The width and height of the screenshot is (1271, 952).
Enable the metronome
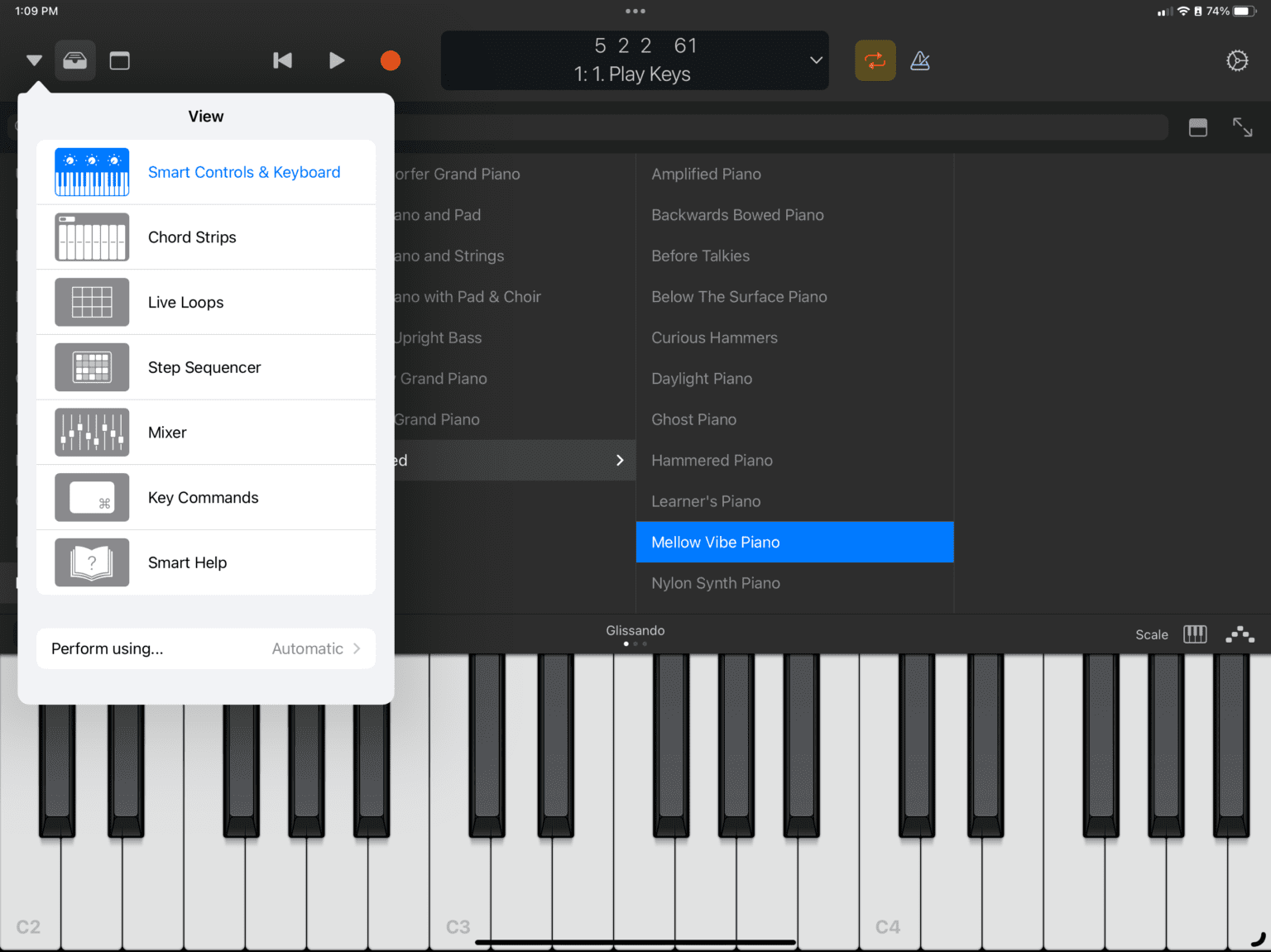click(x=920, y=60)
